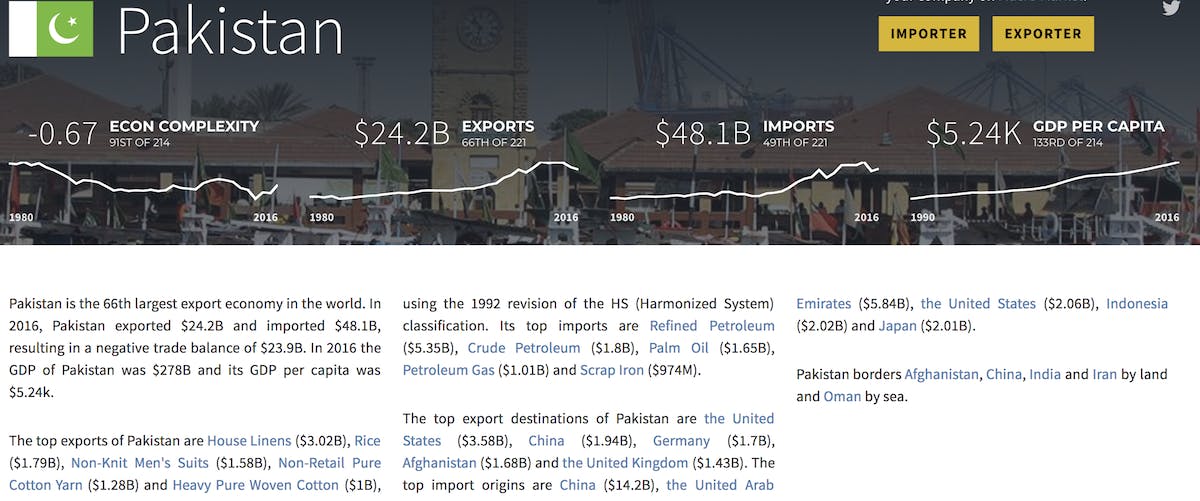The height and width of the screenshot is (501, 1200).
Task: Follow the Non-Knit Men's Suits link
Action: pos(140,463)
